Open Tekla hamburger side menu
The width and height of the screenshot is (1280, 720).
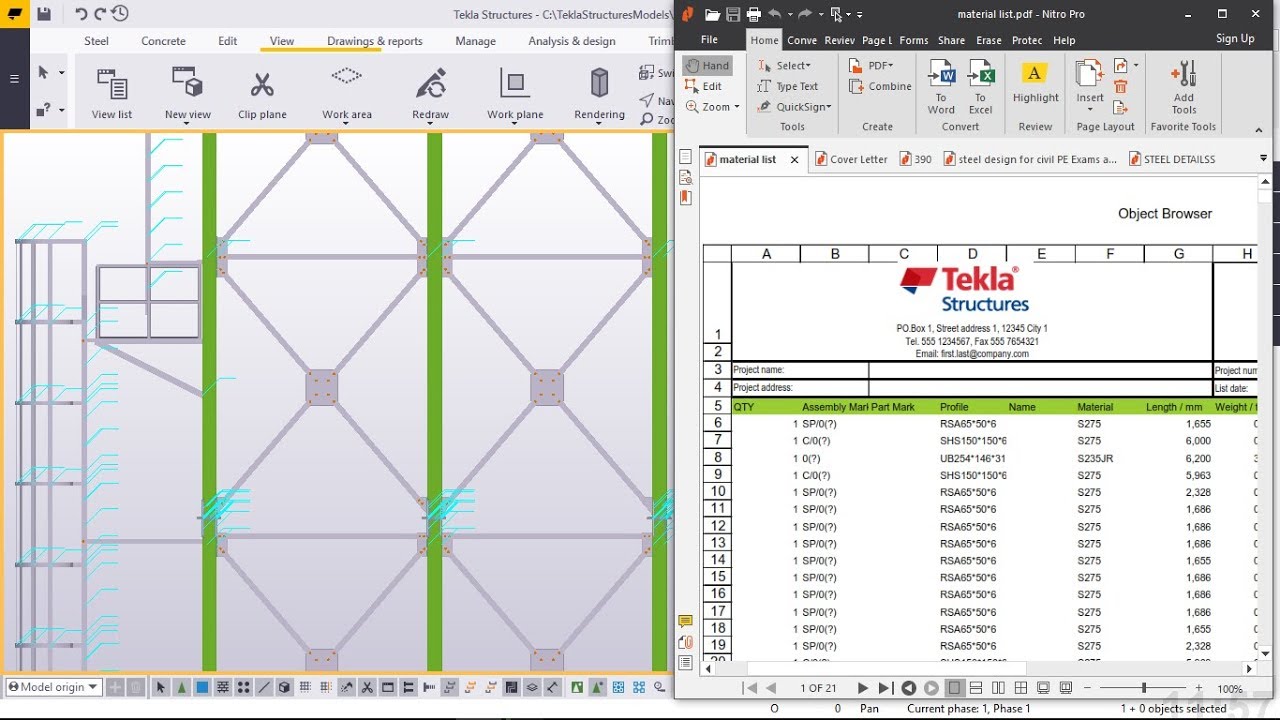14,78
